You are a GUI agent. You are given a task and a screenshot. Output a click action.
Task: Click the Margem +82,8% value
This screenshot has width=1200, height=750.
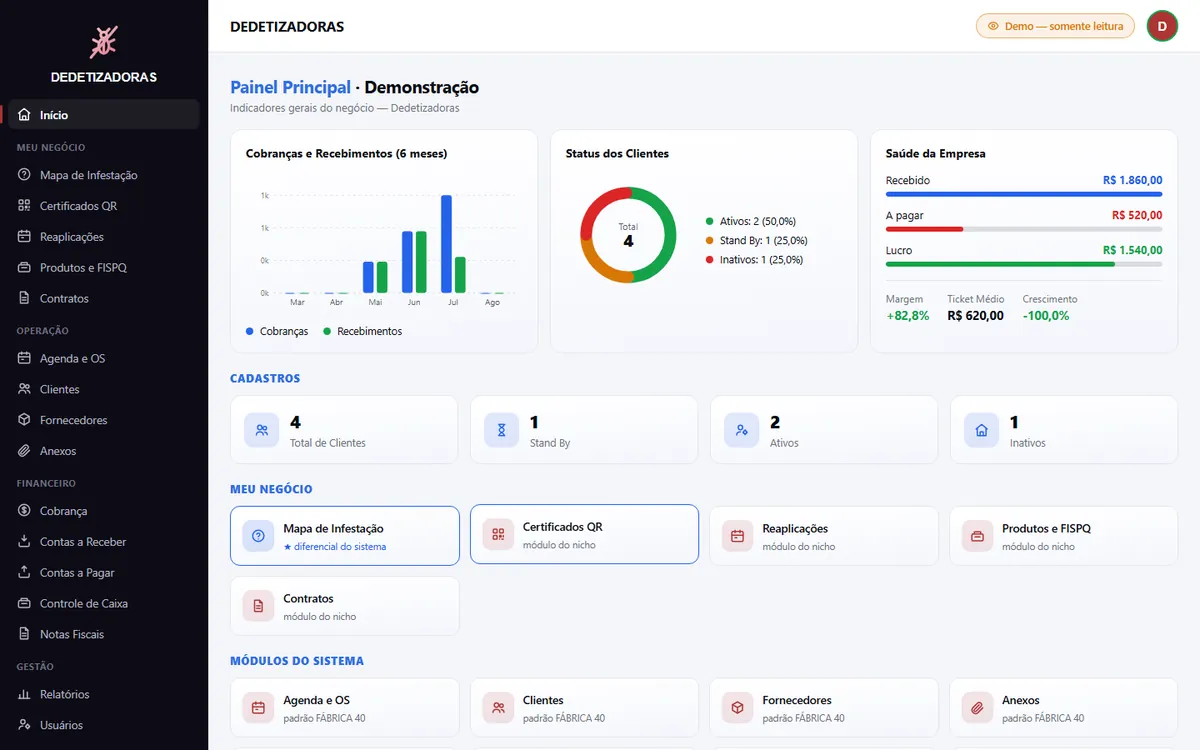907,315
